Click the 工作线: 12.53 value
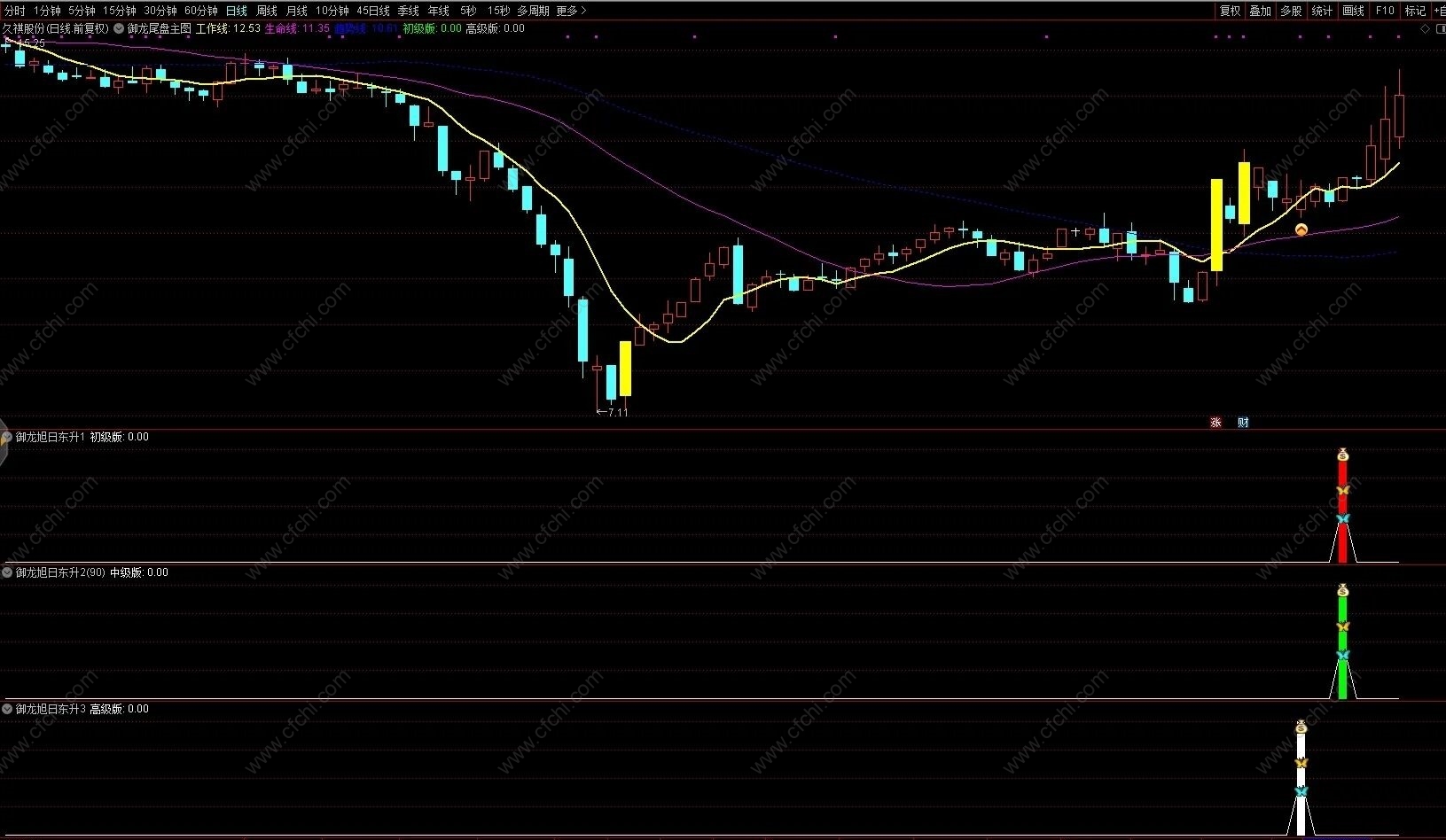The height and width of the screenshot is (840, 1446). 228,28
